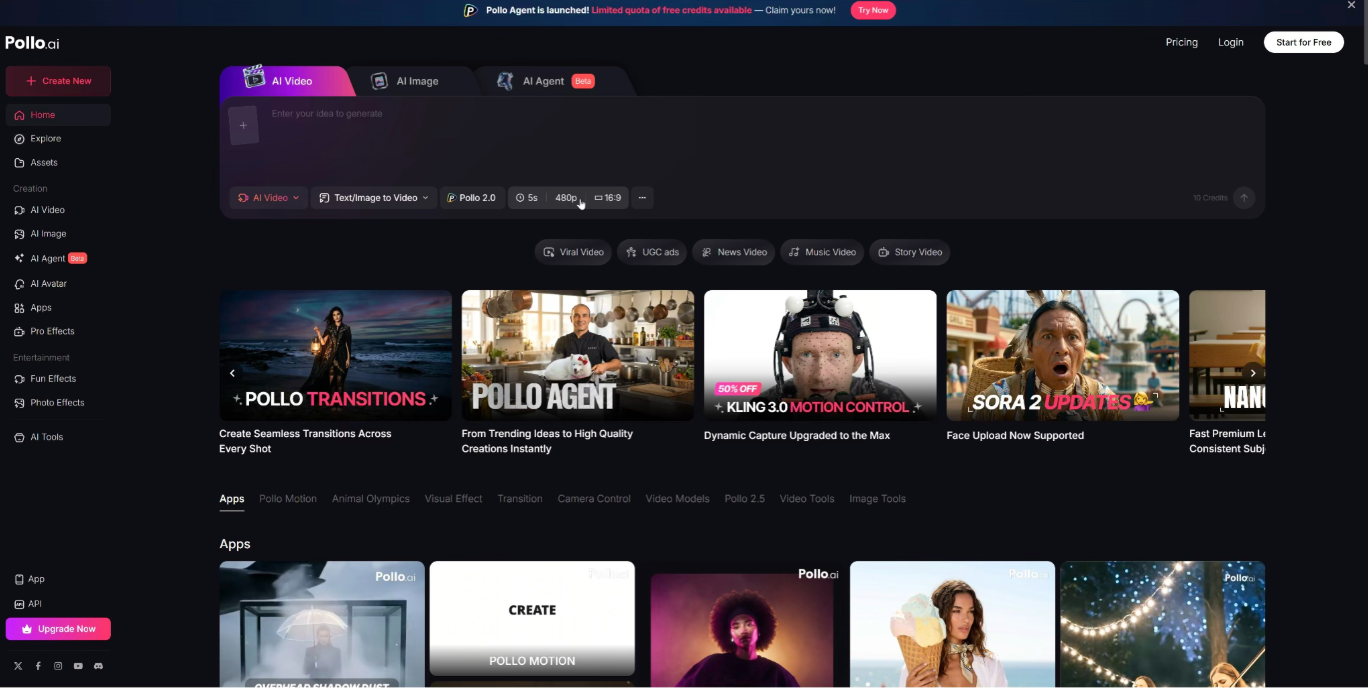Click the plus image upload box
This screenshot has height=690, width=1370.
243,126
